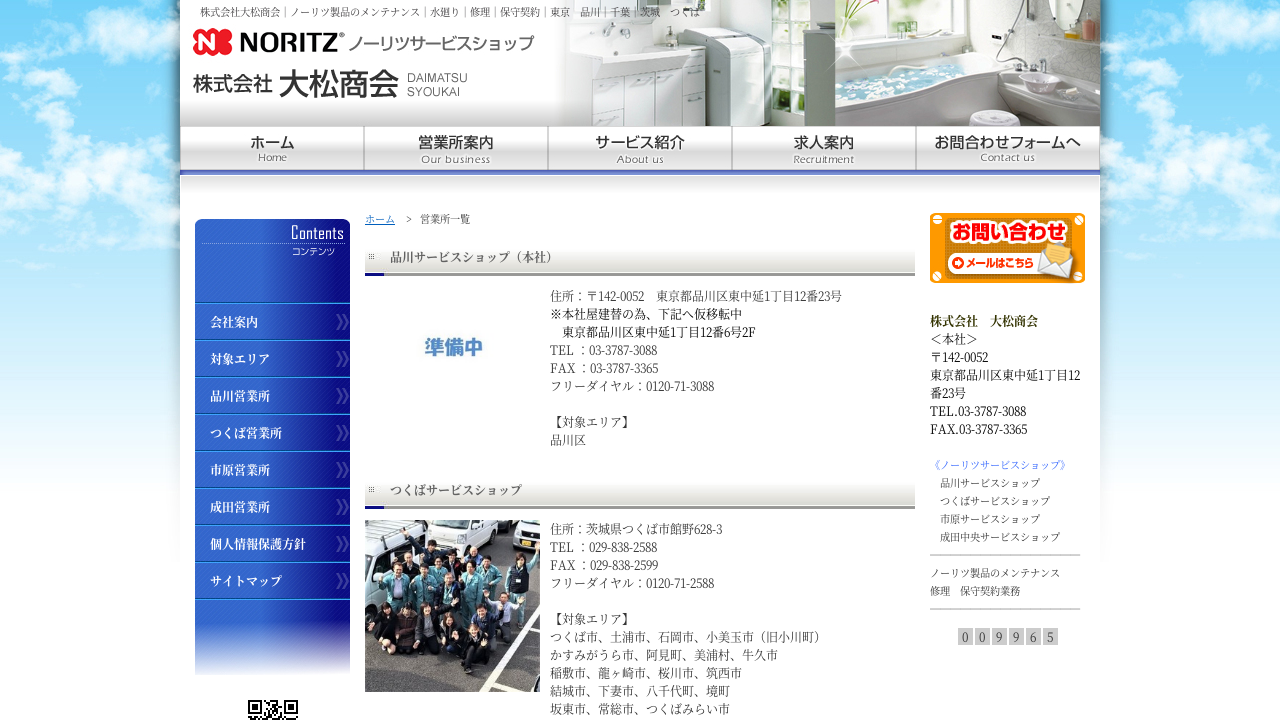View 個人情報保護方針 from sidebar
Screen dimensions: 1280x720
272,544
